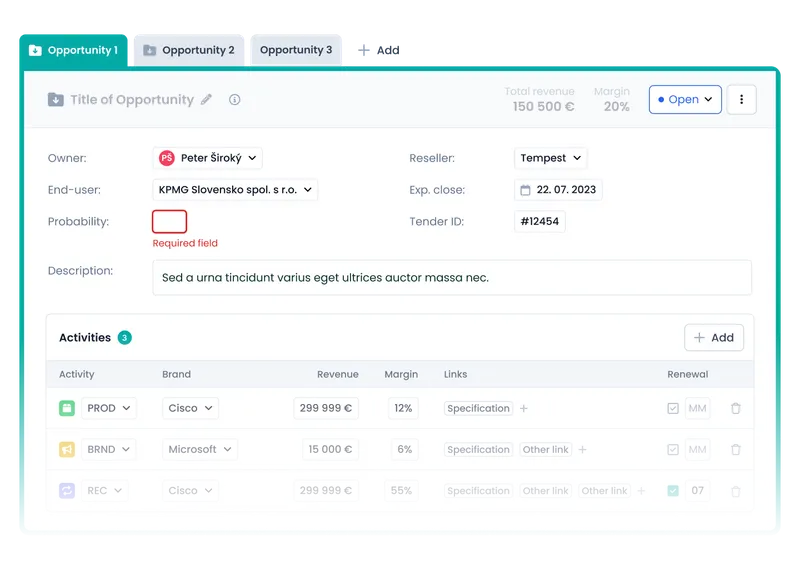
Task: Open the PROD activity type dropdown
Action: [x=109, y=408]
